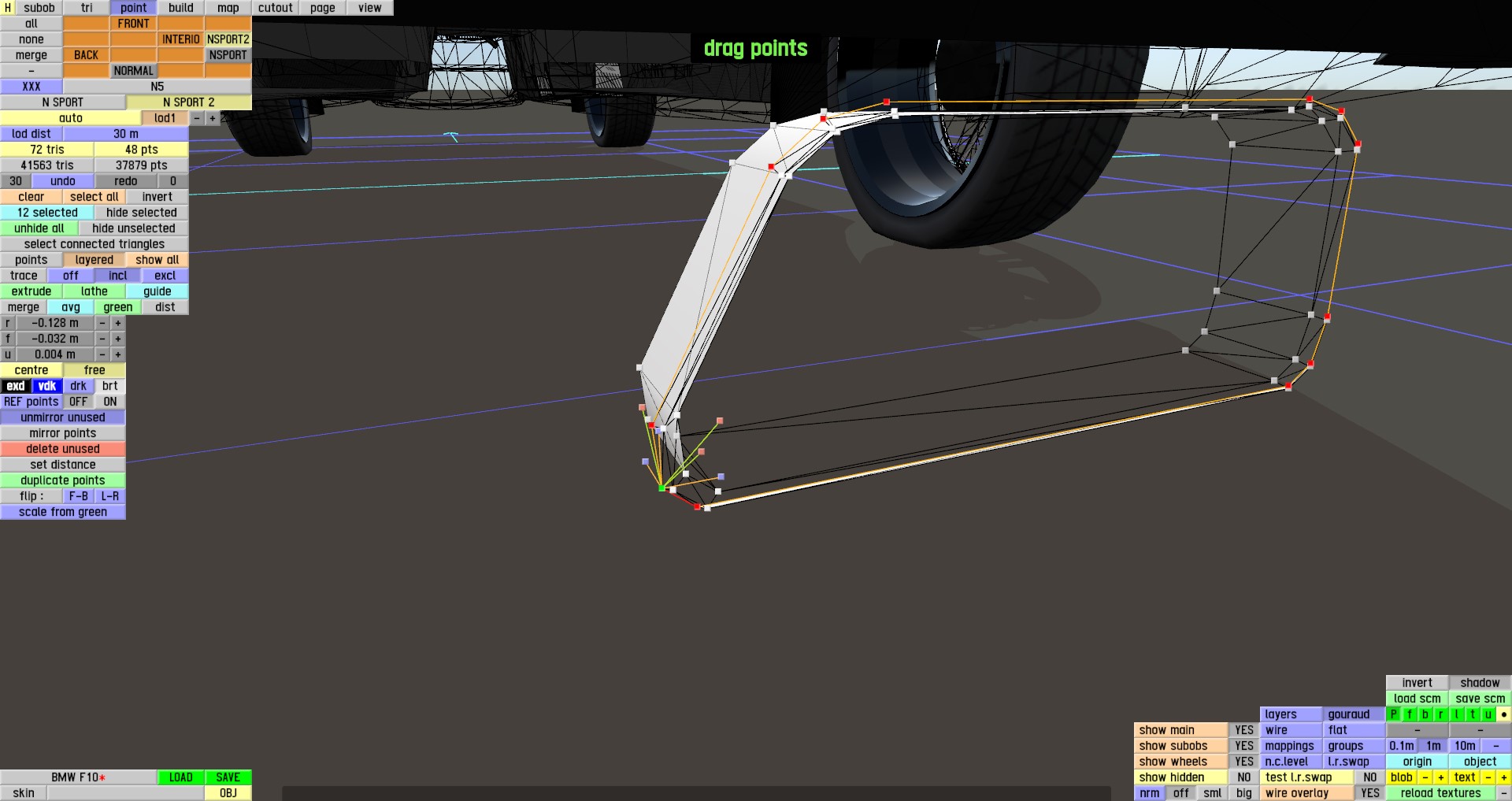Viewport: 1512px width, 801px height.
Task: Decrease u offset with minus button
Action: 102,354
